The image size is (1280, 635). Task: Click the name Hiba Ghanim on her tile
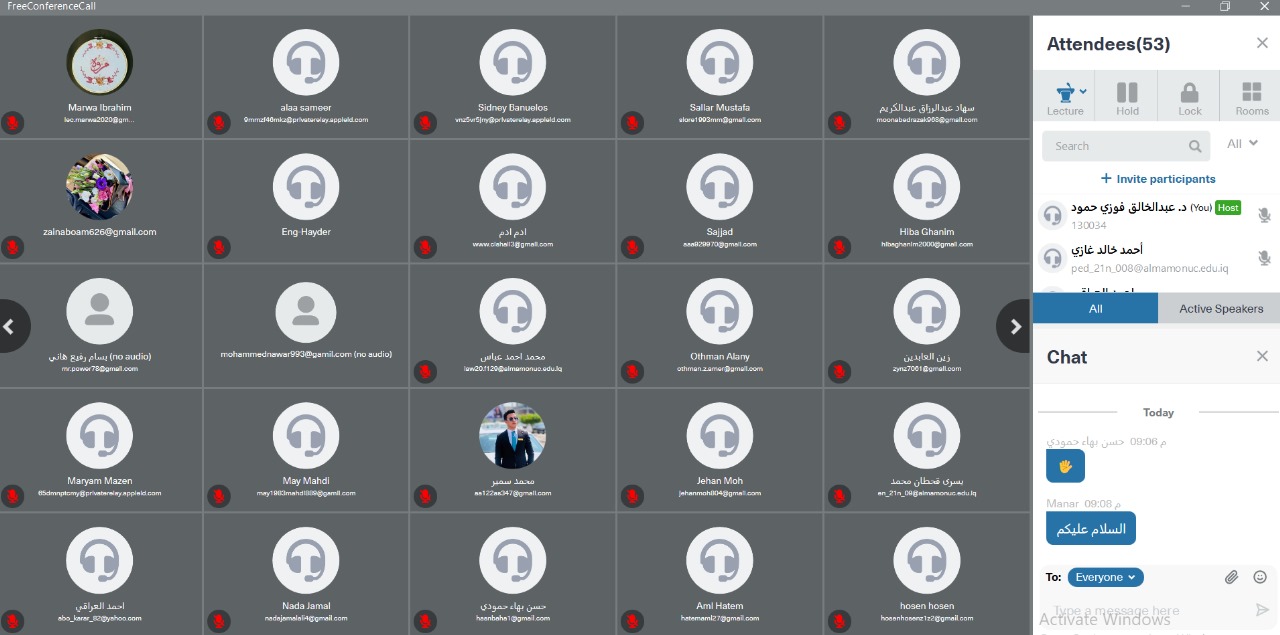point(927,232)
